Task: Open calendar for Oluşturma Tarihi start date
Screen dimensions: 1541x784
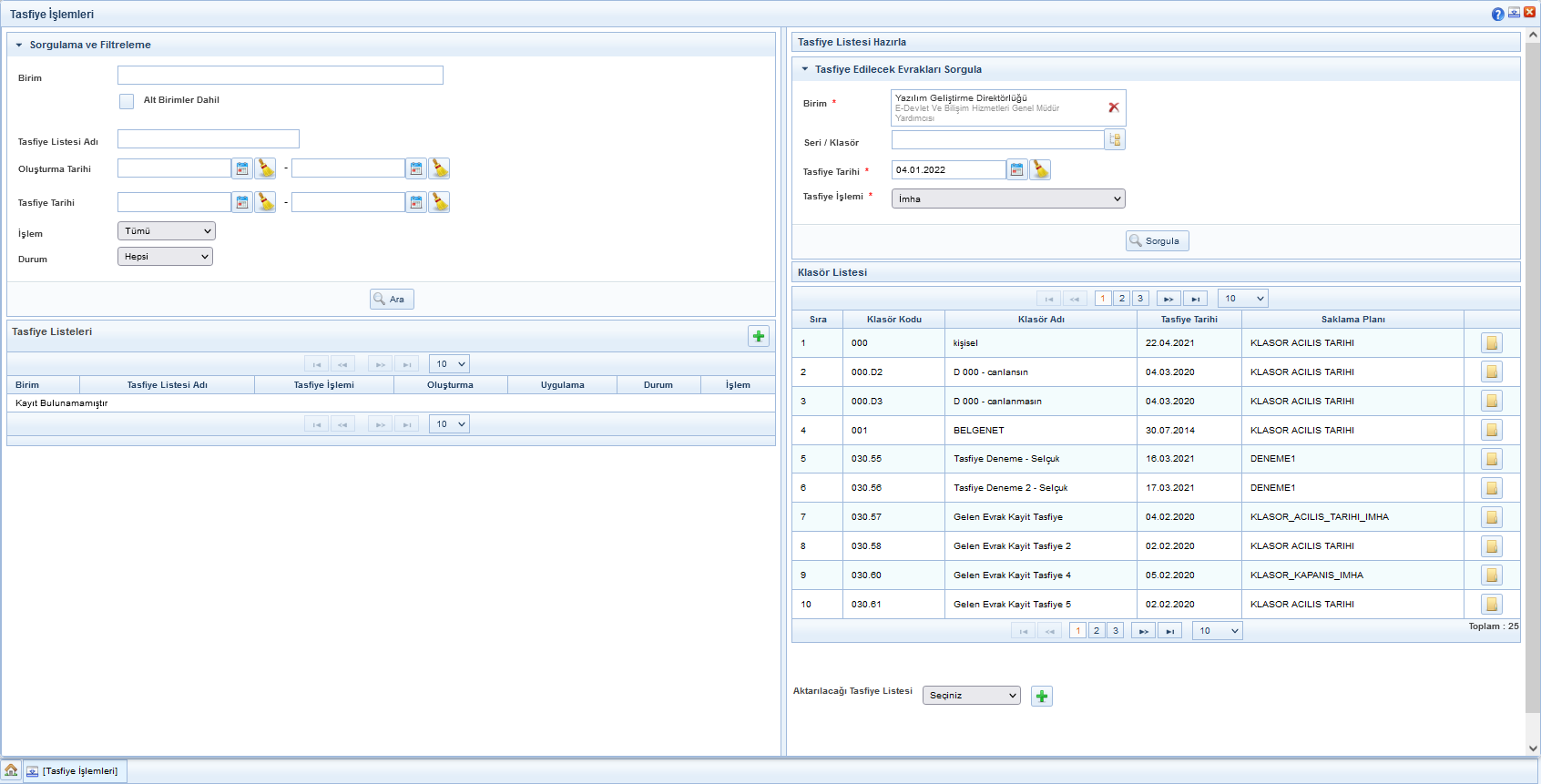Action: [242, 168]
